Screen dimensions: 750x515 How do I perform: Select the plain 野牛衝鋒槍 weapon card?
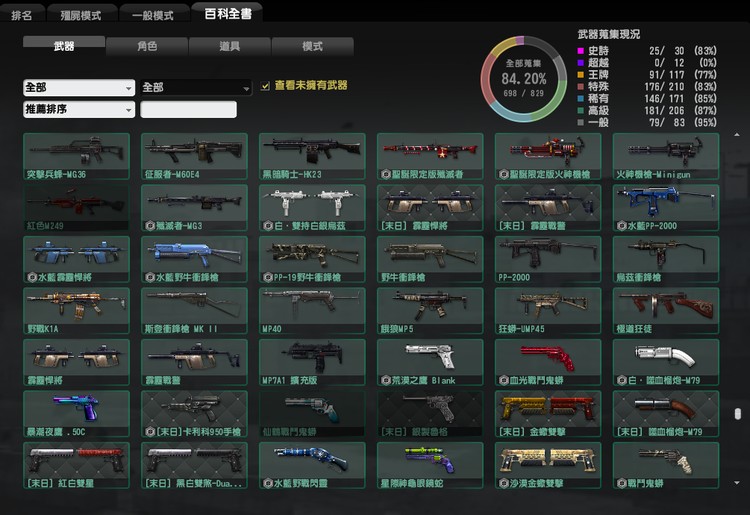coord(430,260)
